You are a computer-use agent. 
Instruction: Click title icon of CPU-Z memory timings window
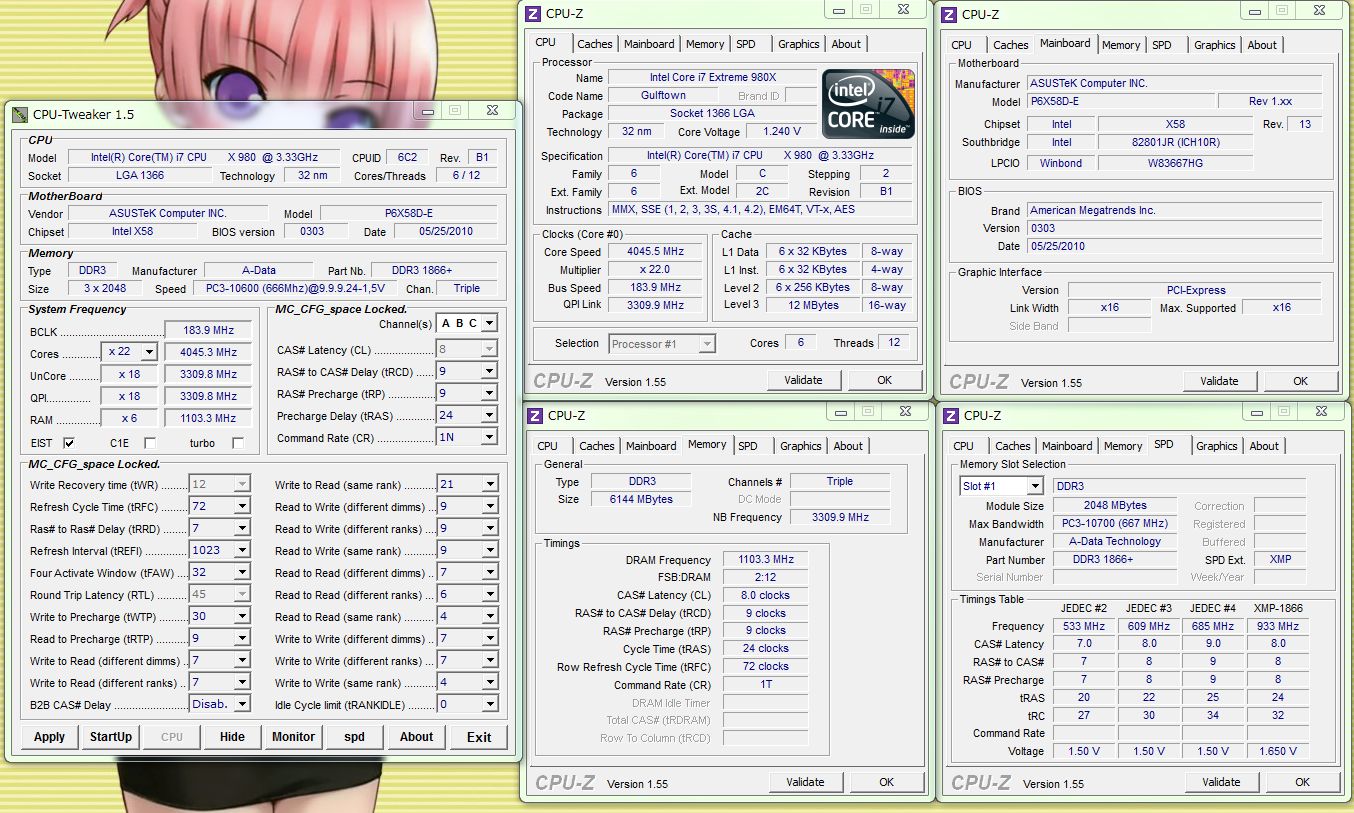pyautogui.click(x=535, y=415)
